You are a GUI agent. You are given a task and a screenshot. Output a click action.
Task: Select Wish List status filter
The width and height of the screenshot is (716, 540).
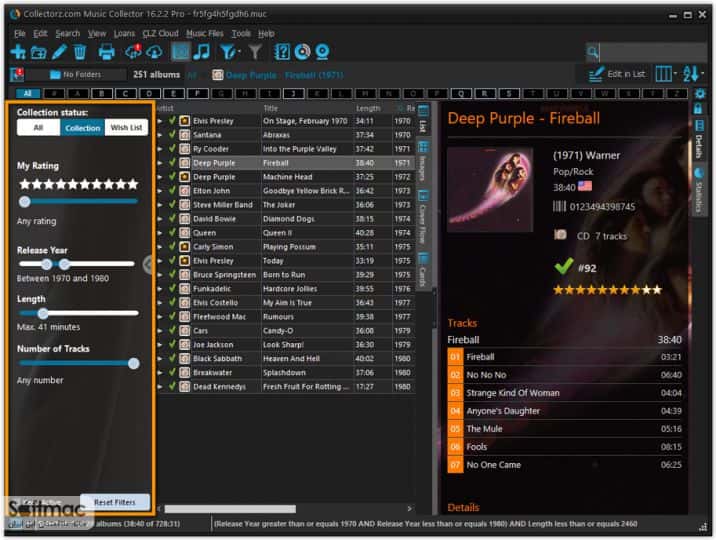point(126,128)
